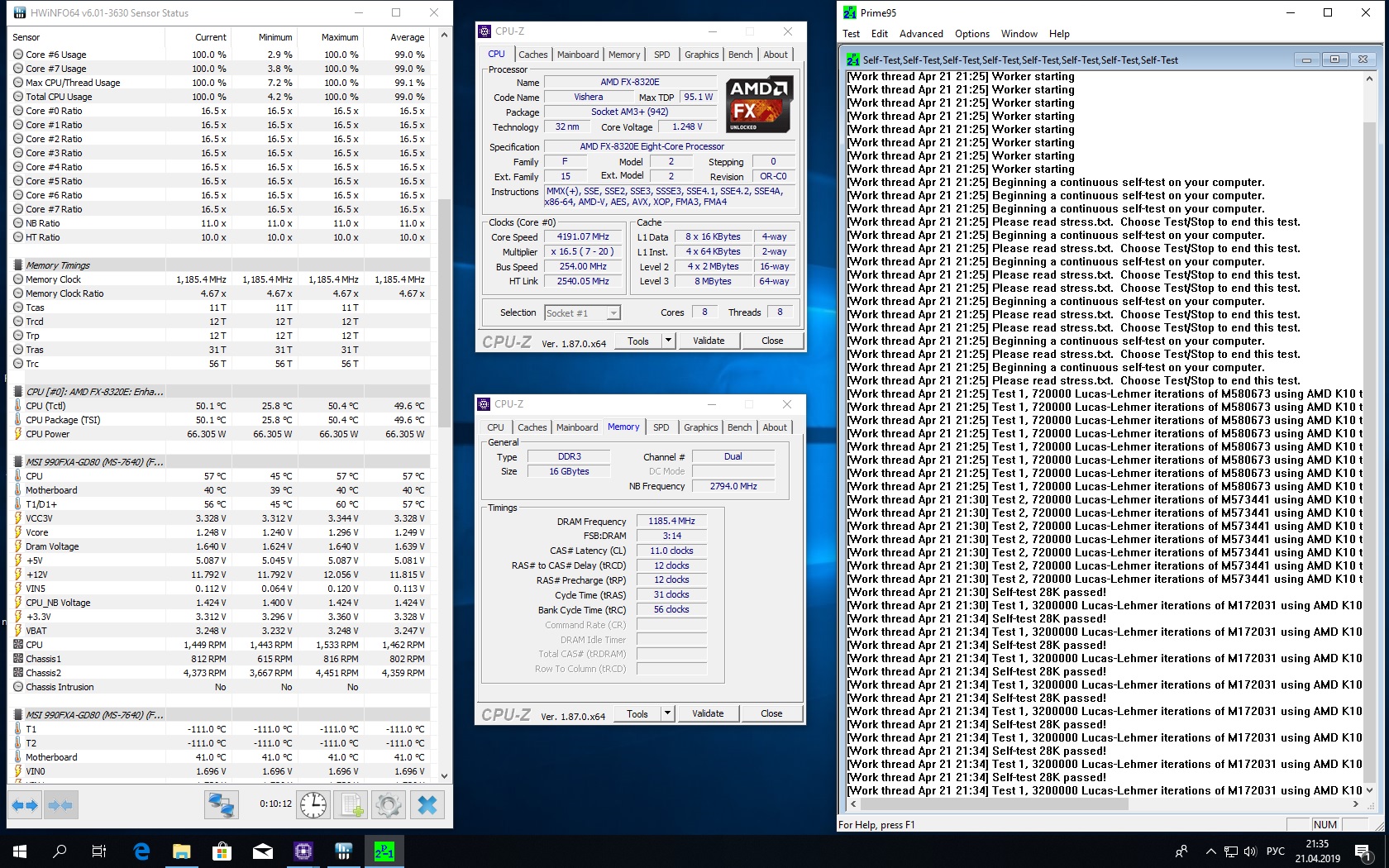
Task: Open HWiNFO remote network monitors icon
Action: [x=222, y=805]
